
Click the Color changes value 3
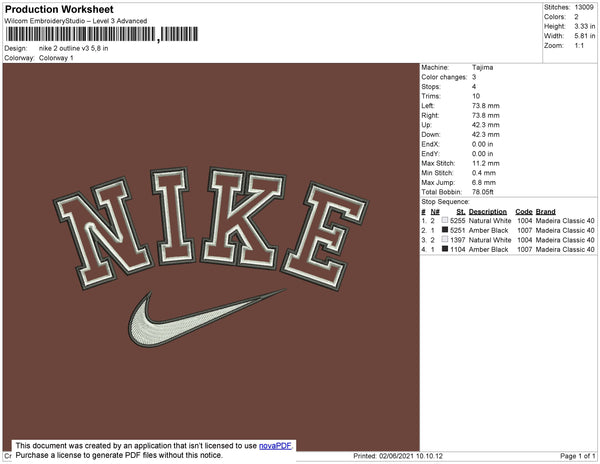tap(474, 77)
